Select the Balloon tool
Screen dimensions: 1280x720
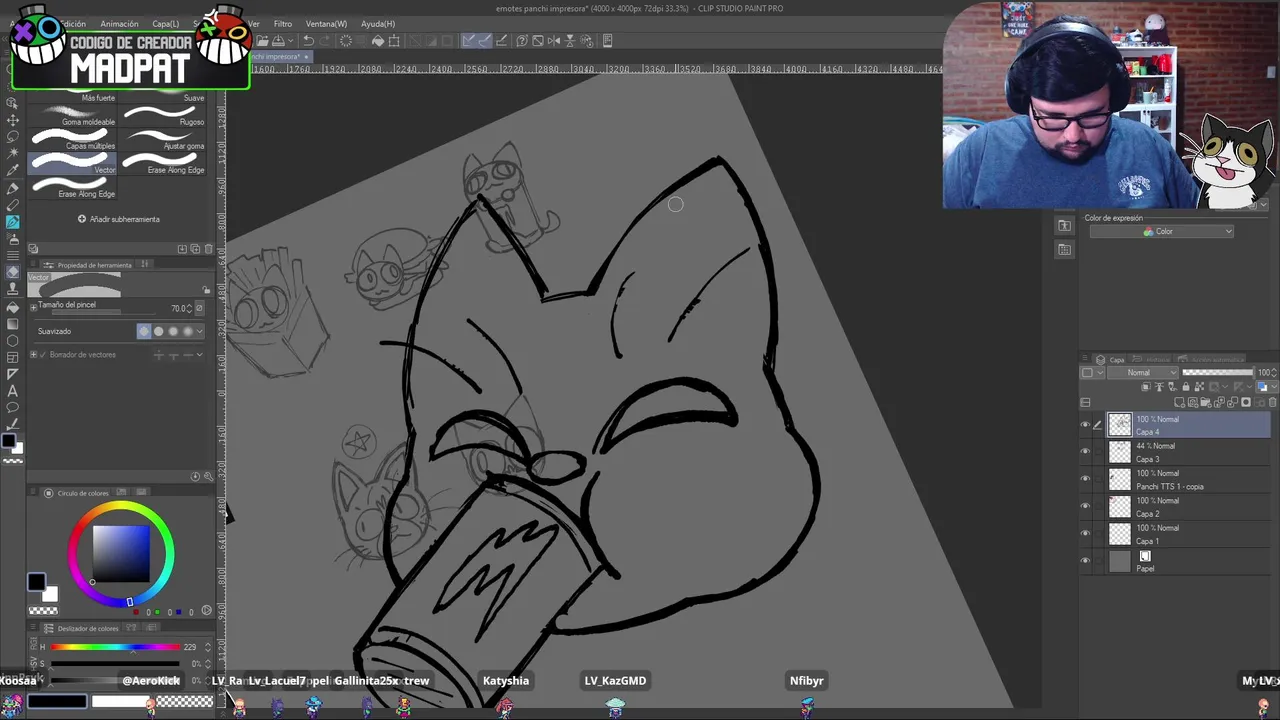pos(13,408)
